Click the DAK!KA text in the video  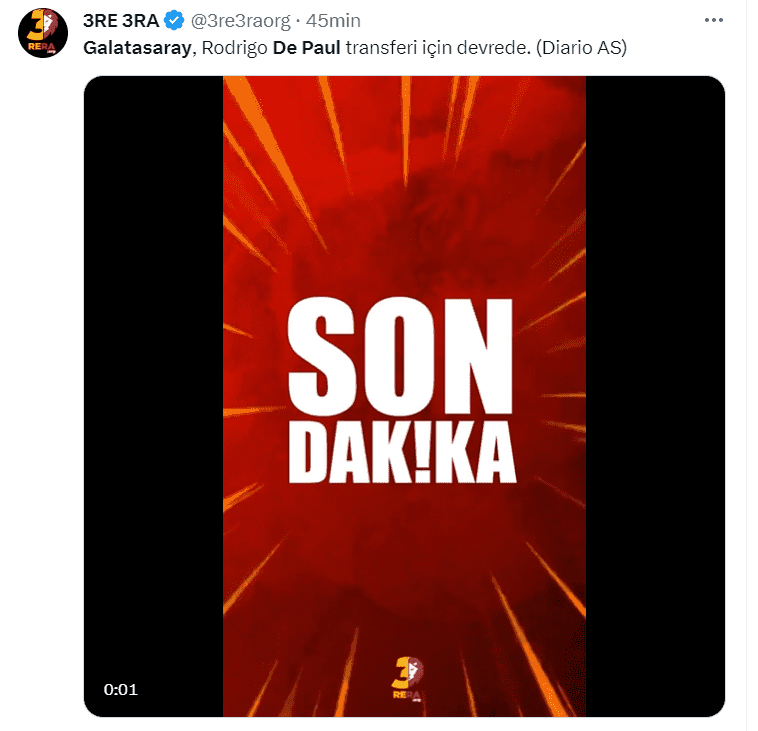402,455
